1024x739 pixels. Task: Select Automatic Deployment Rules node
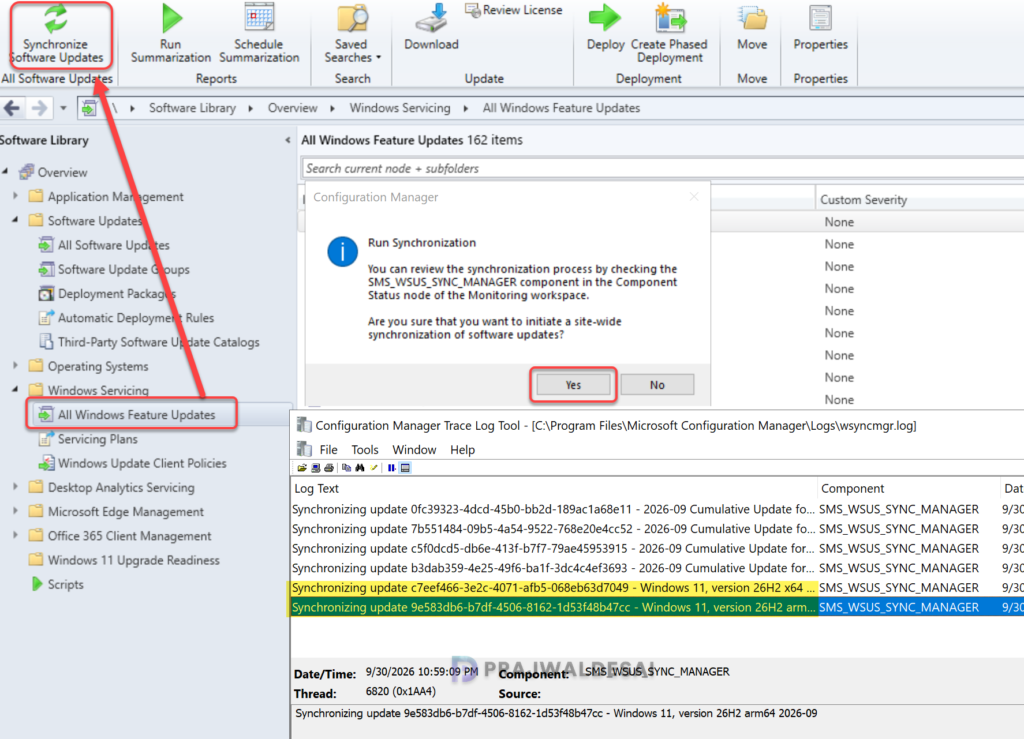coord(135,318)
